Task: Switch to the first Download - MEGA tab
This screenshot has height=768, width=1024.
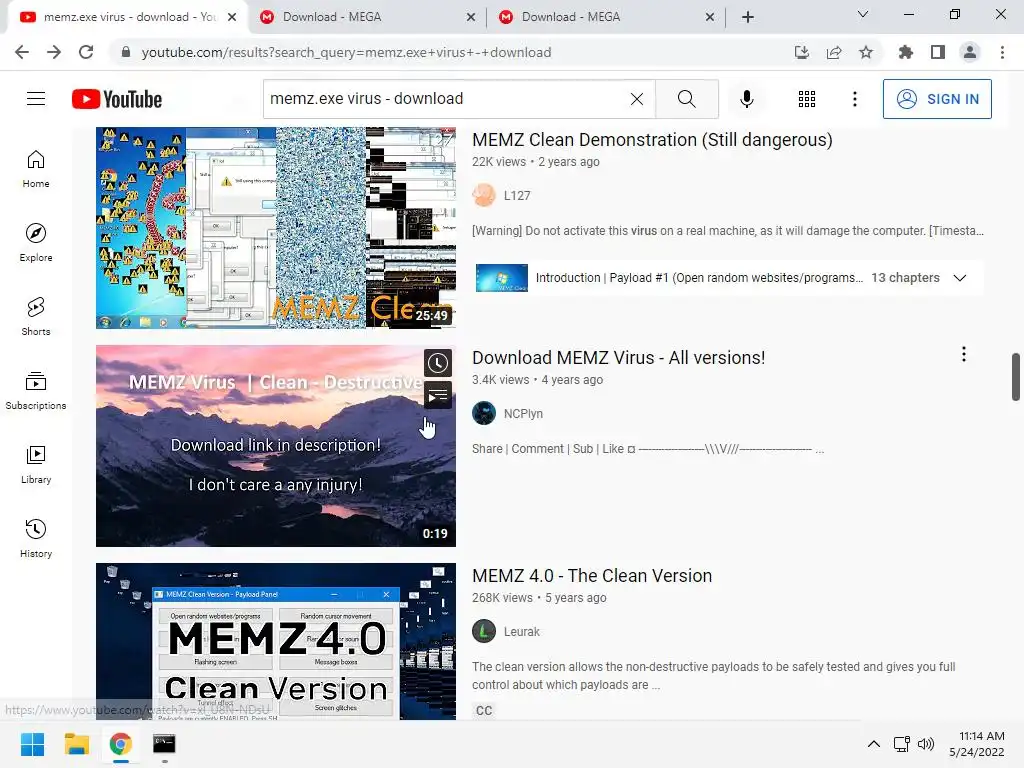Action: 368,17
